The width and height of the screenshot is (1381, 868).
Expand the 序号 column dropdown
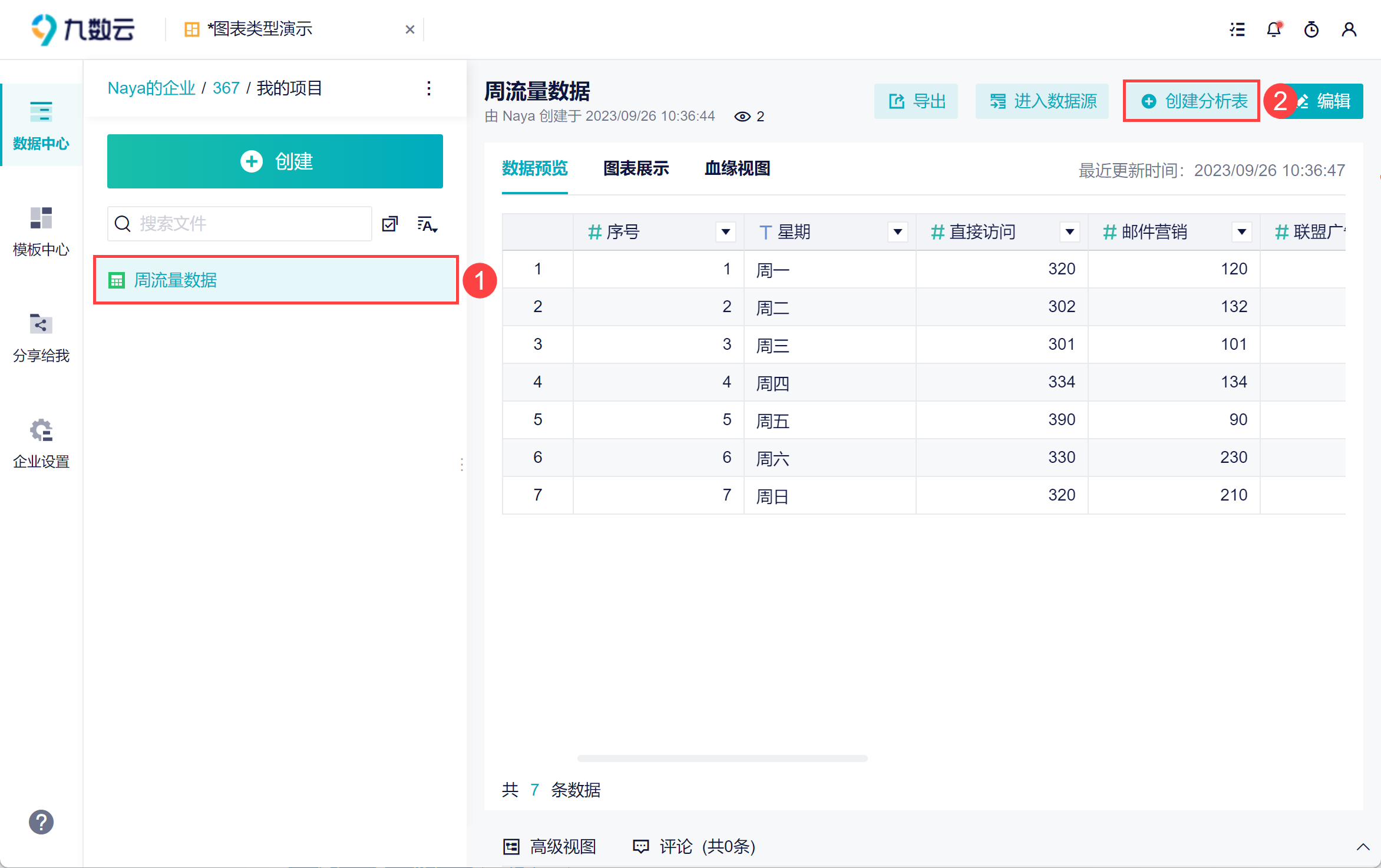[x=726, y=232]
